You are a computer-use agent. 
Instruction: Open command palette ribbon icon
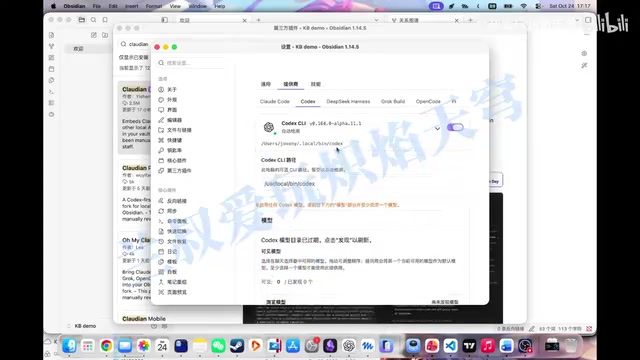pyautogui.click(x=51, y=92)
